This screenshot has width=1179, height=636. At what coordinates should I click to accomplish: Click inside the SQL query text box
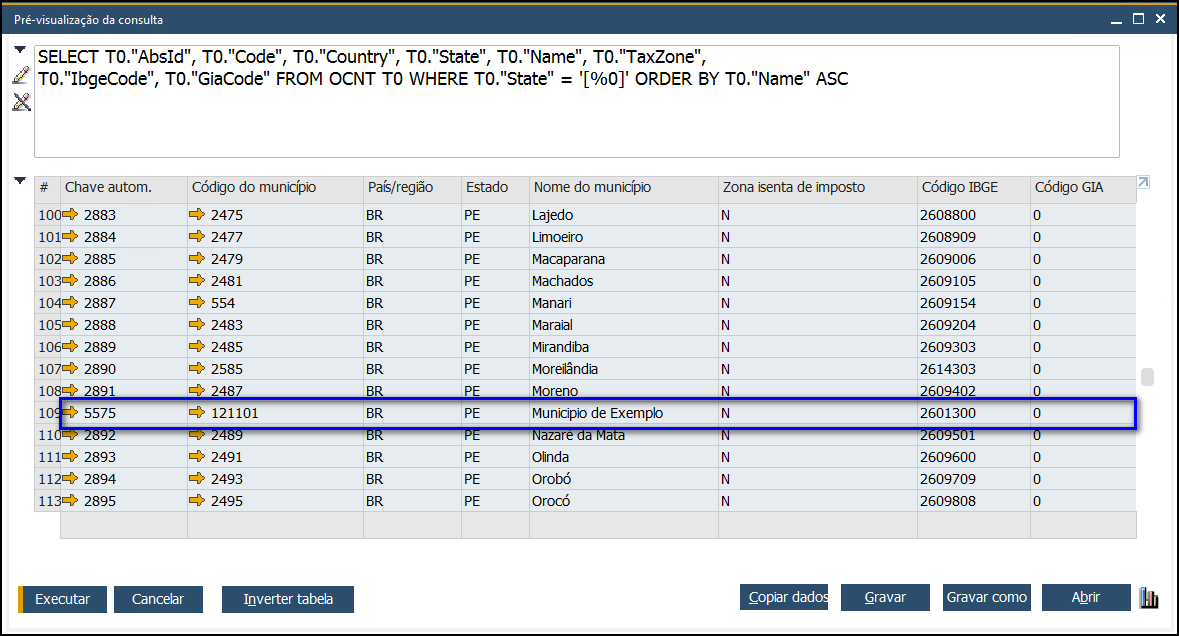pyautogui.click(x=577, y=101)
